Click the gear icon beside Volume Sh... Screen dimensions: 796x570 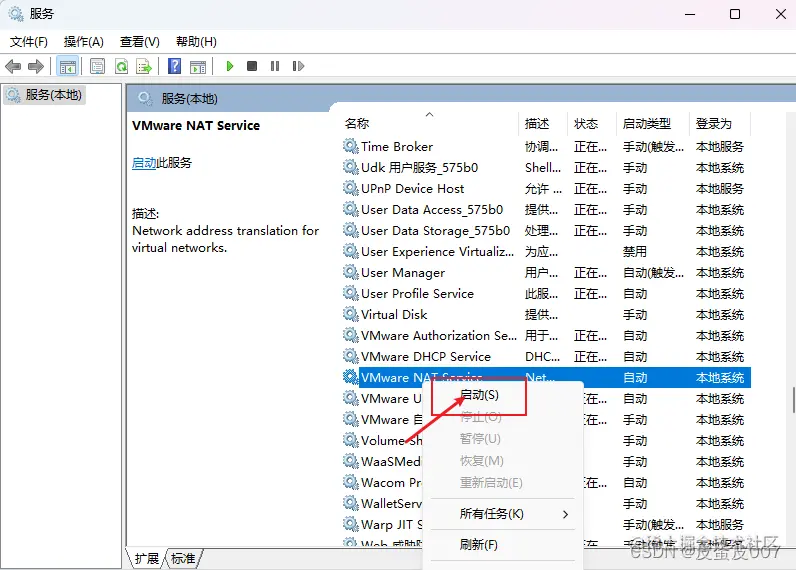[350, 440]
